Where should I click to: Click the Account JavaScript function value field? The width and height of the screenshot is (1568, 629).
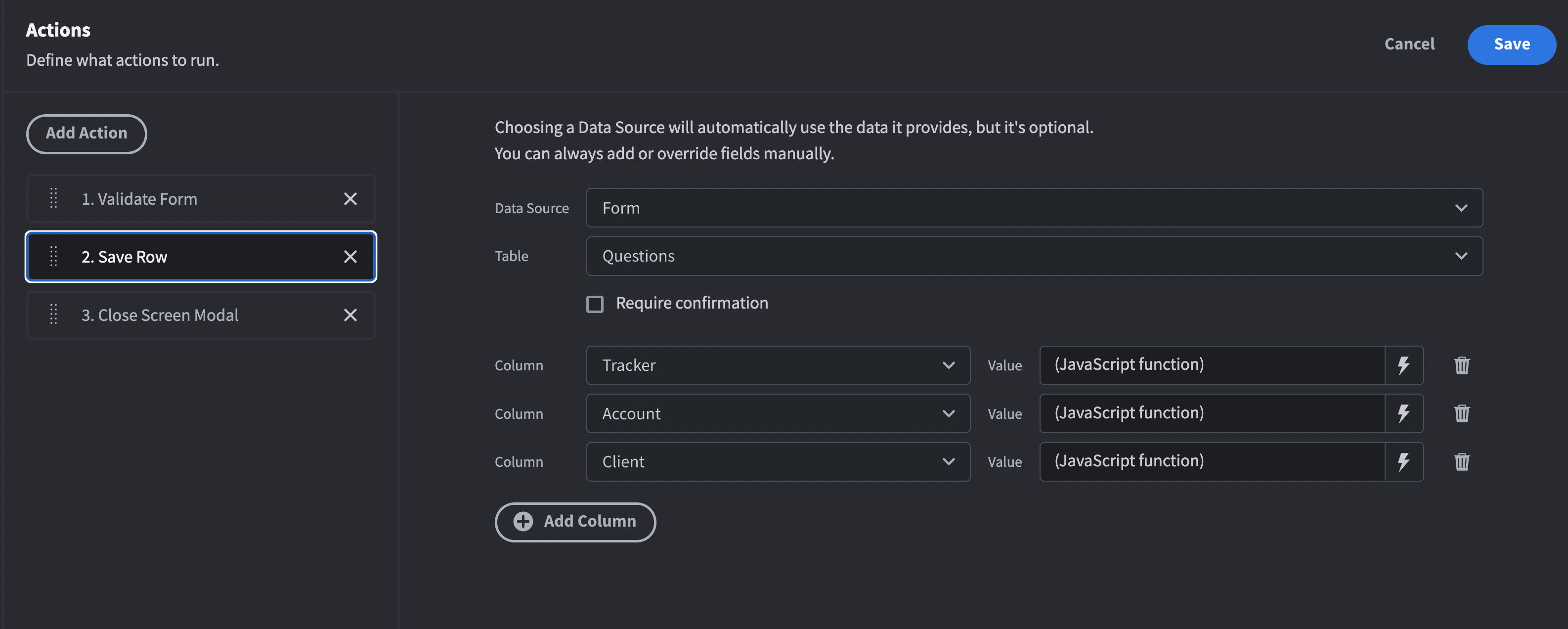(1211, 413)
